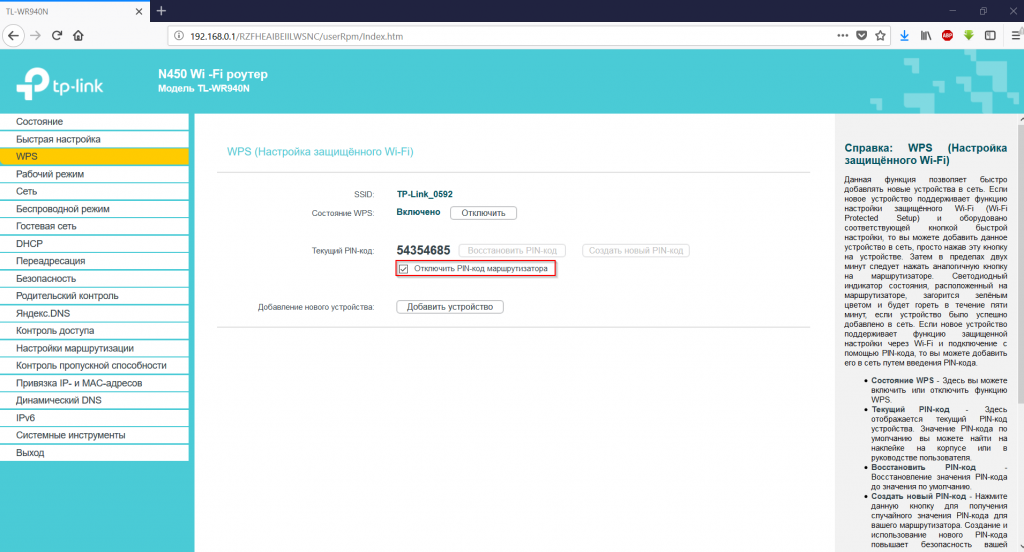Show the browser library icon
This screenshot has width=1024, height=552.
(926, 36)
